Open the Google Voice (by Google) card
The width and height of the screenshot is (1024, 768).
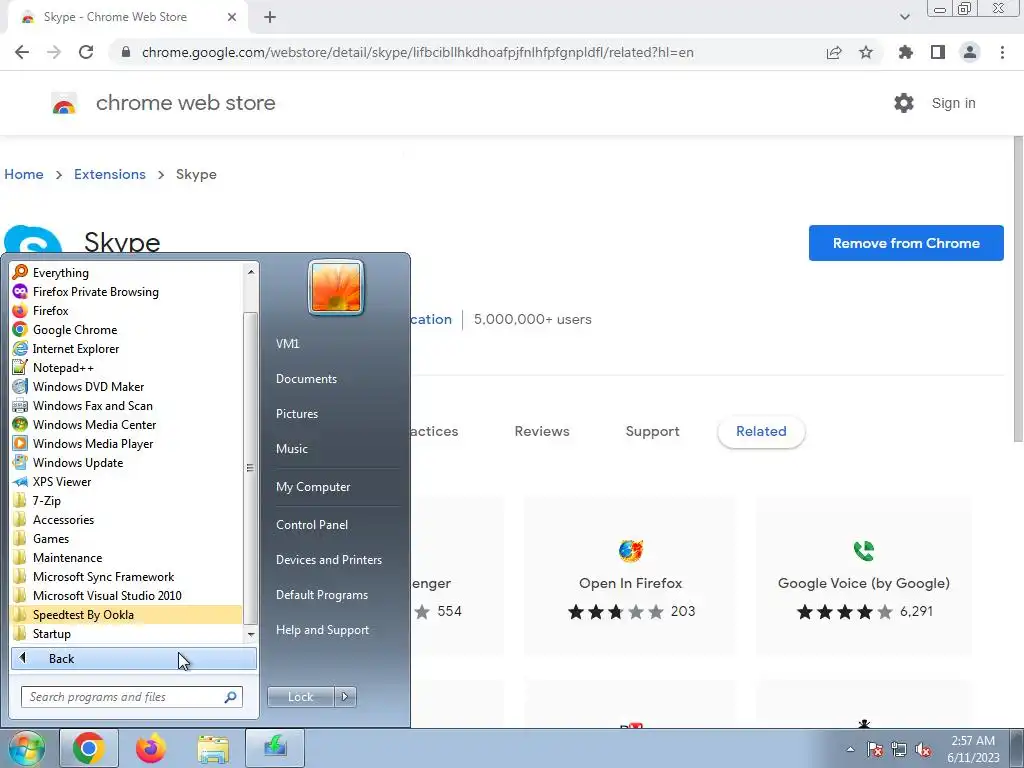[x=863, y=576]
